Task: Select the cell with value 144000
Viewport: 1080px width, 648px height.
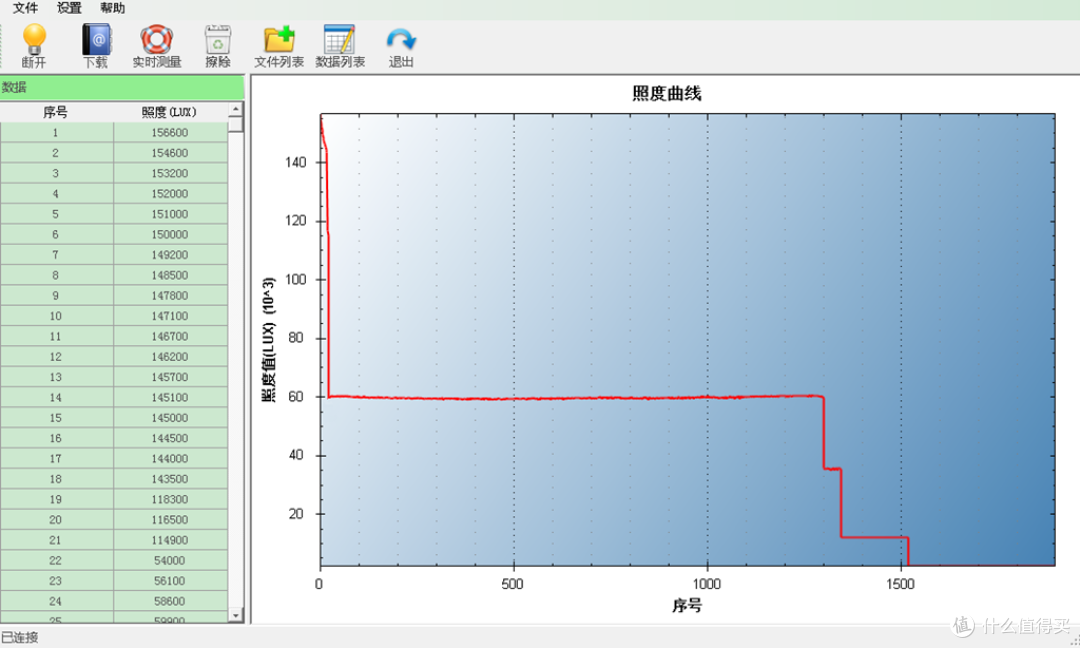Action: click(x=170, y=459)
